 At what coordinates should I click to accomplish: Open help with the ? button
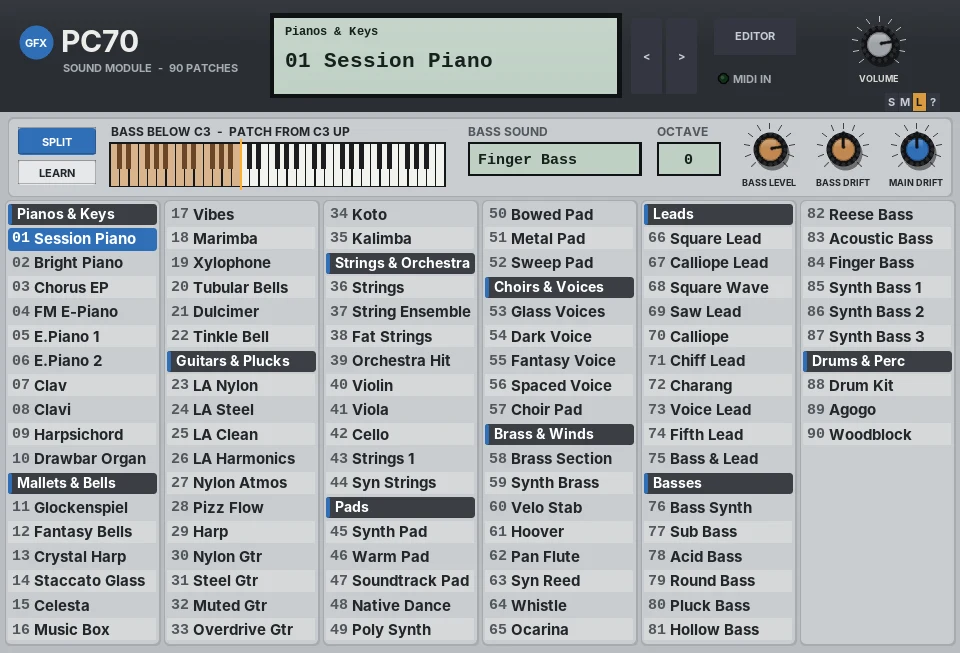click(933, 102)
